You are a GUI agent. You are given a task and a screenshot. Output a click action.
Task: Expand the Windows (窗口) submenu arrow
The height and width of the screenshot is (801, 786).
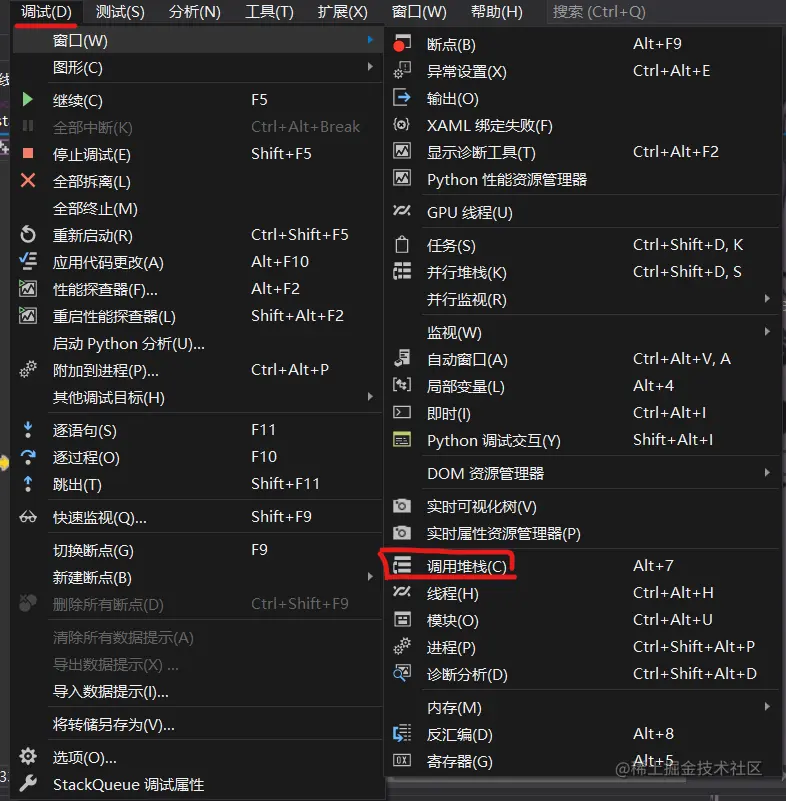[x=370, y=40]
